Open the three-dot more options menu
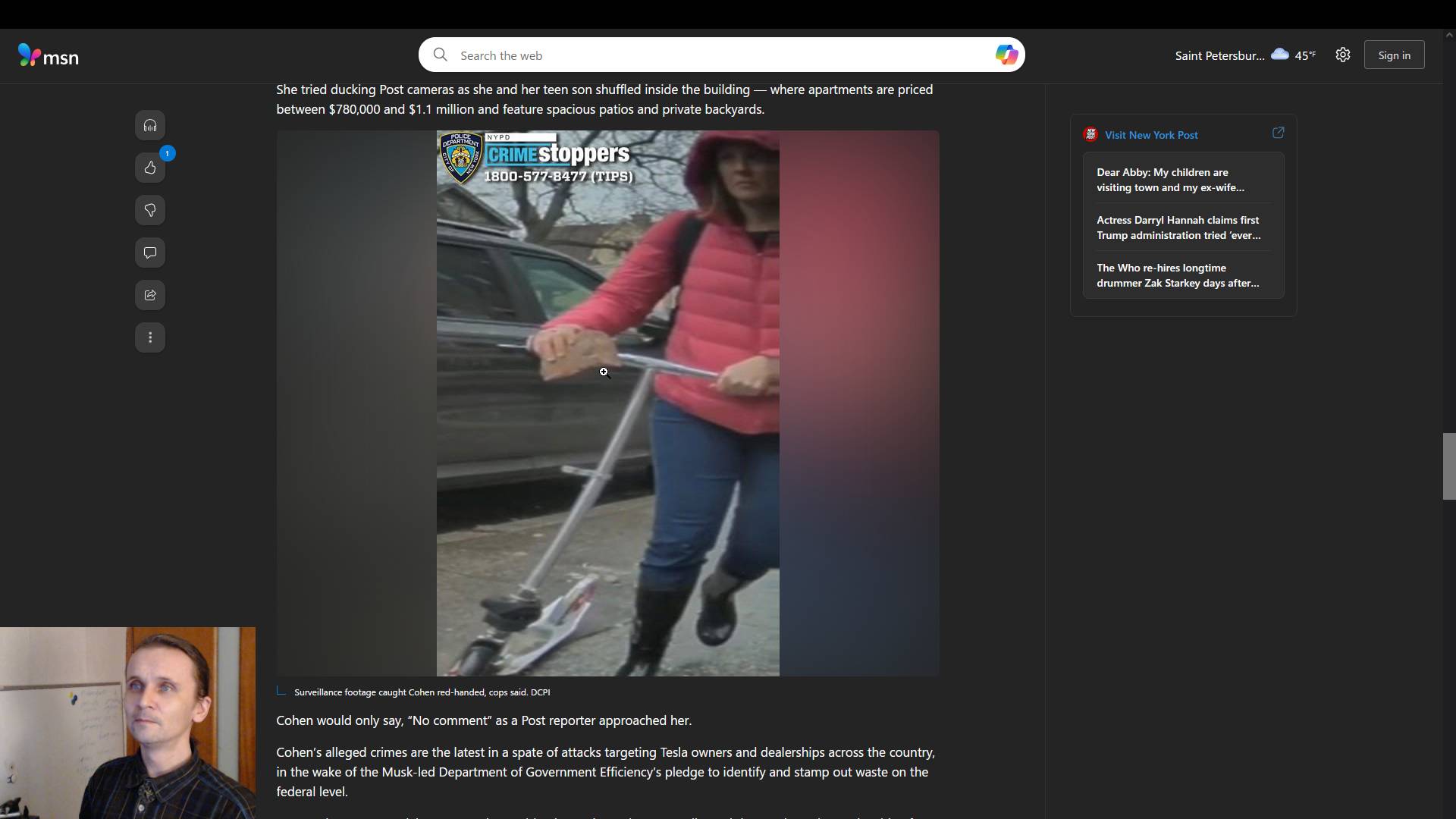This screenshot has height=819, width=1456. [x=150, y=337]
